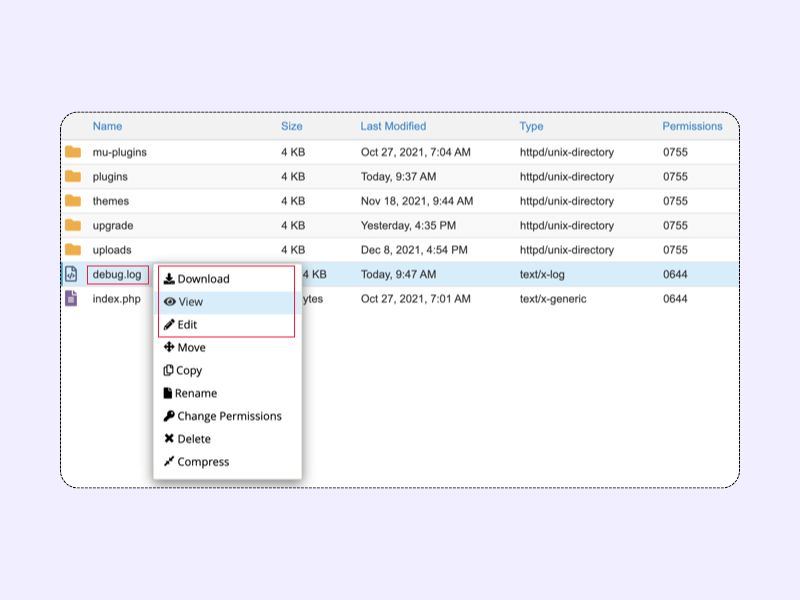This screenshot has width=800, height=600.
Task: Click 'Today, 9:47 AM' modified date
Action: (398, 274)
